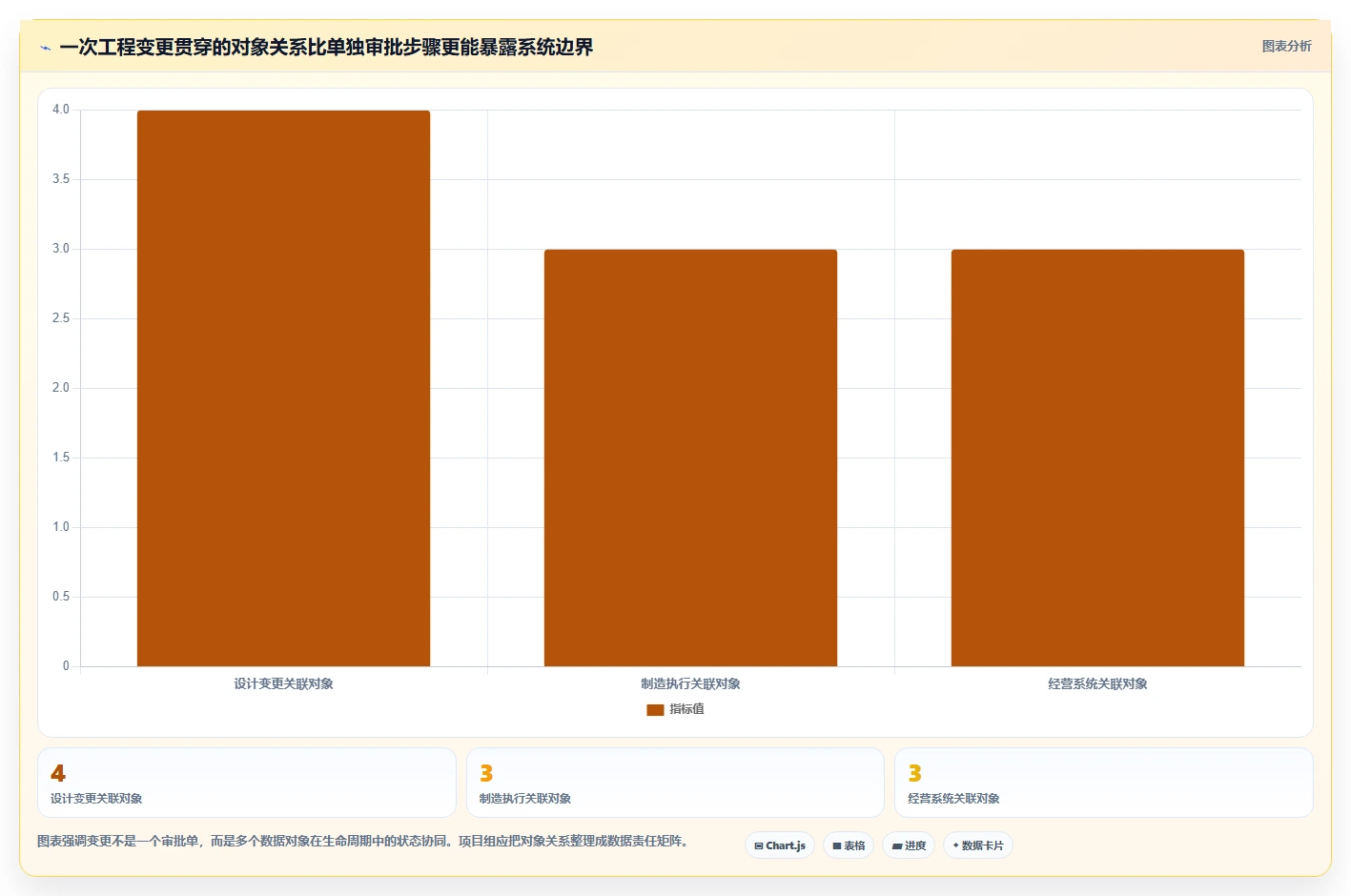Open the data card labeled 设计变更关联对象
The height and width of the screenshot is (896, 1351).
pos(247,783)
